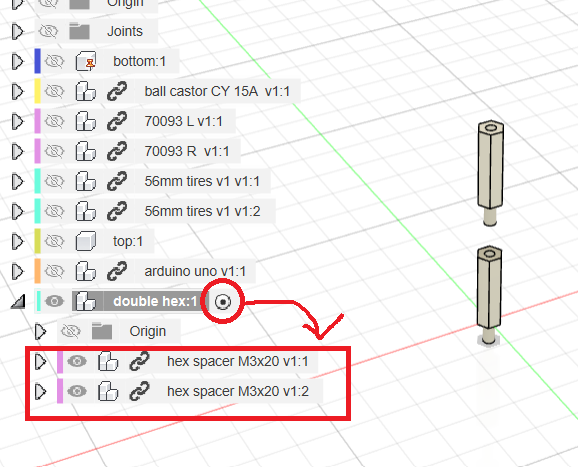Click the pinned component icon of bottom:1
The height and width of the screenshot is (467, 578).
tap(86, 61)
